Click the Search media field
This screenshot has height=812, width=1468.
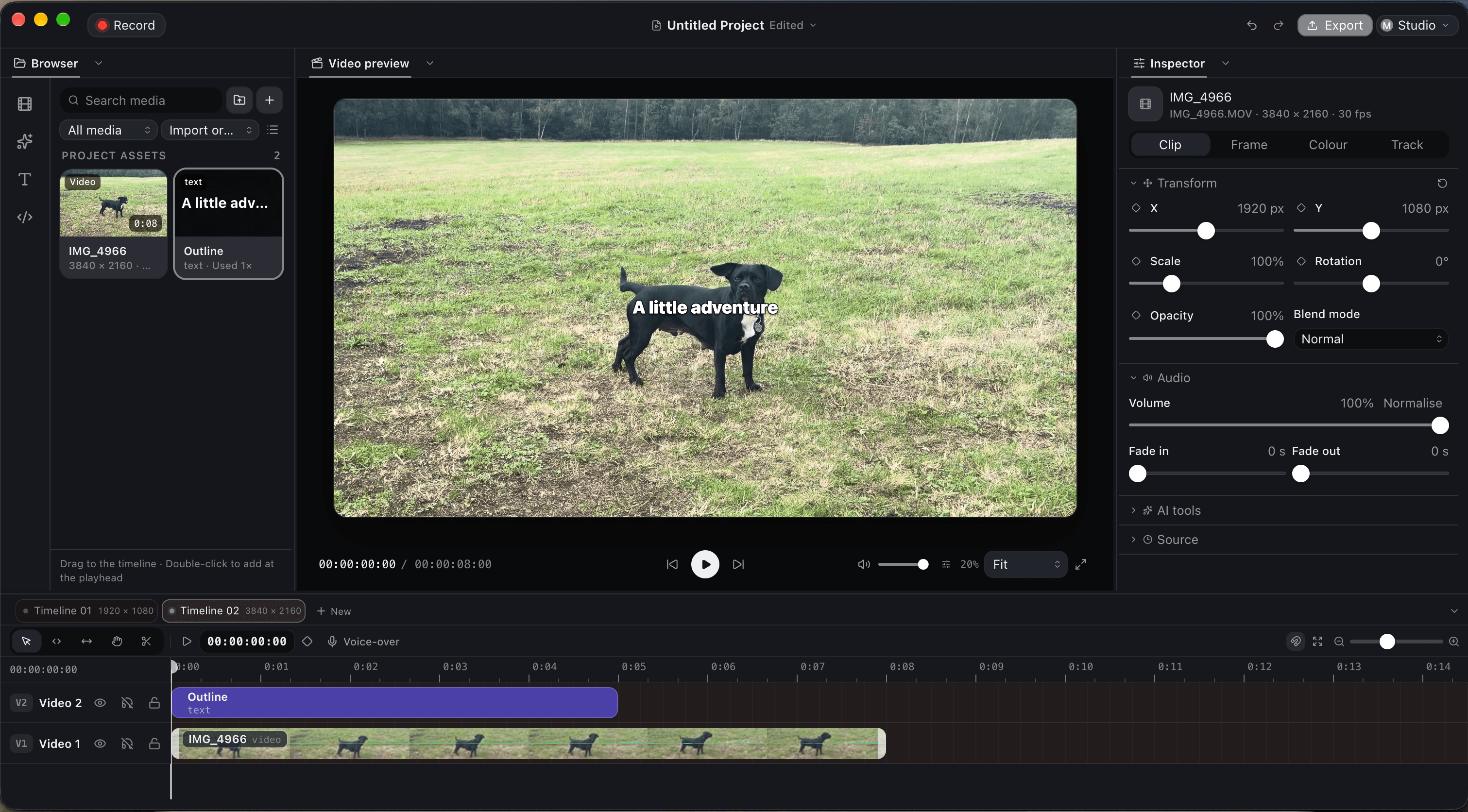141,101
